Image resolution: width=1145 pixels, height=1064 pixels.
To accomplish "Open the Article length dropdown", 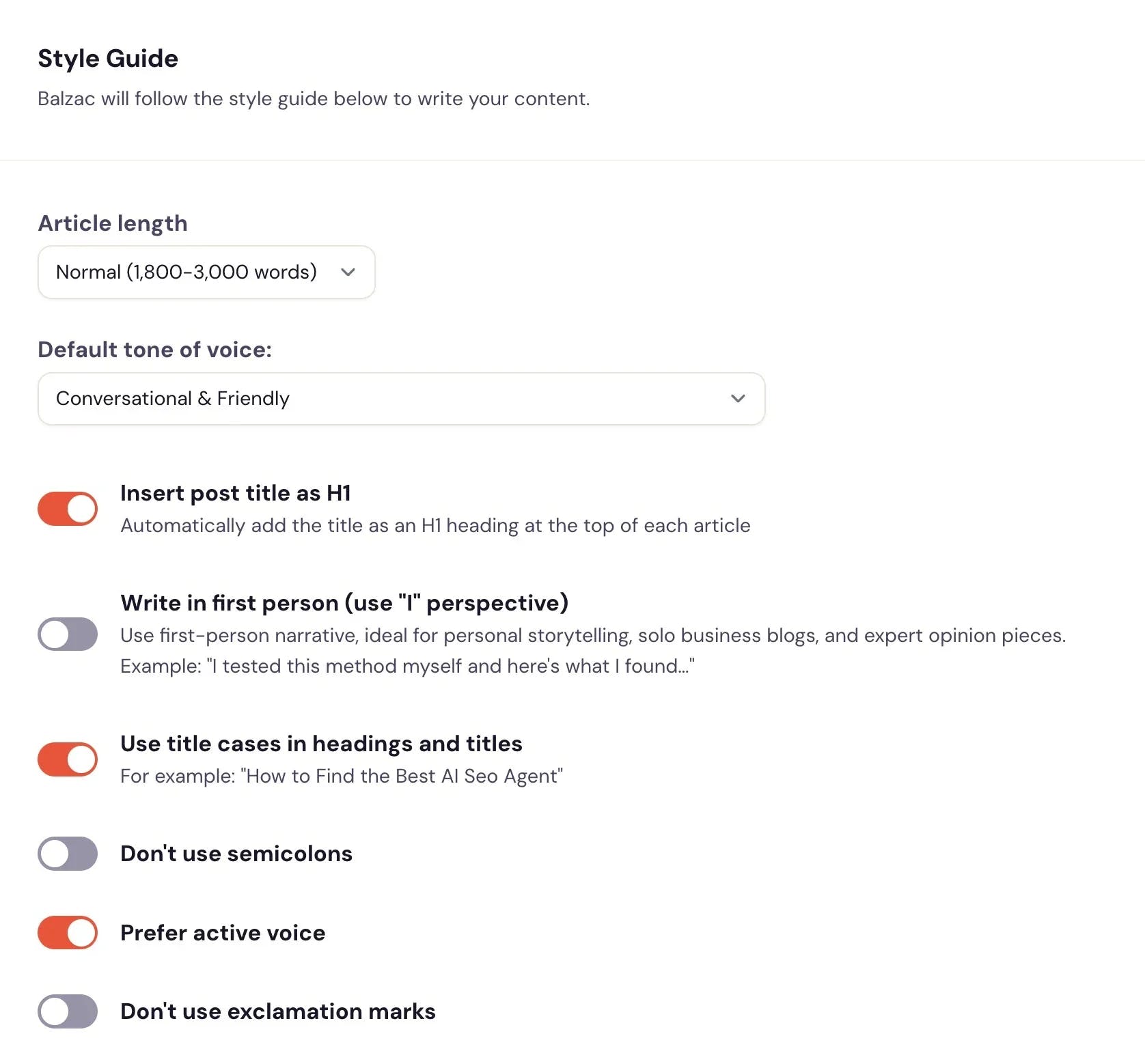I will tap(206, 272).
